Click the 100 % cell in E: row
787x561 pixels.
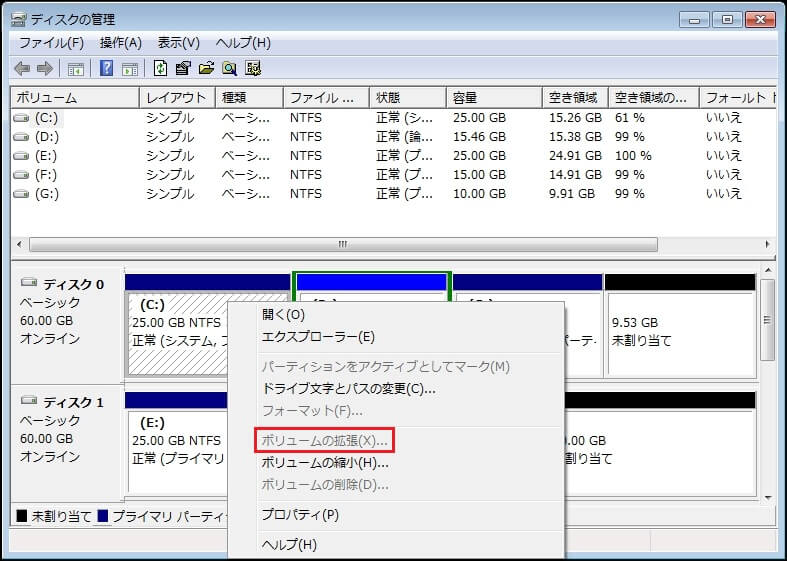tap(633, 156)
